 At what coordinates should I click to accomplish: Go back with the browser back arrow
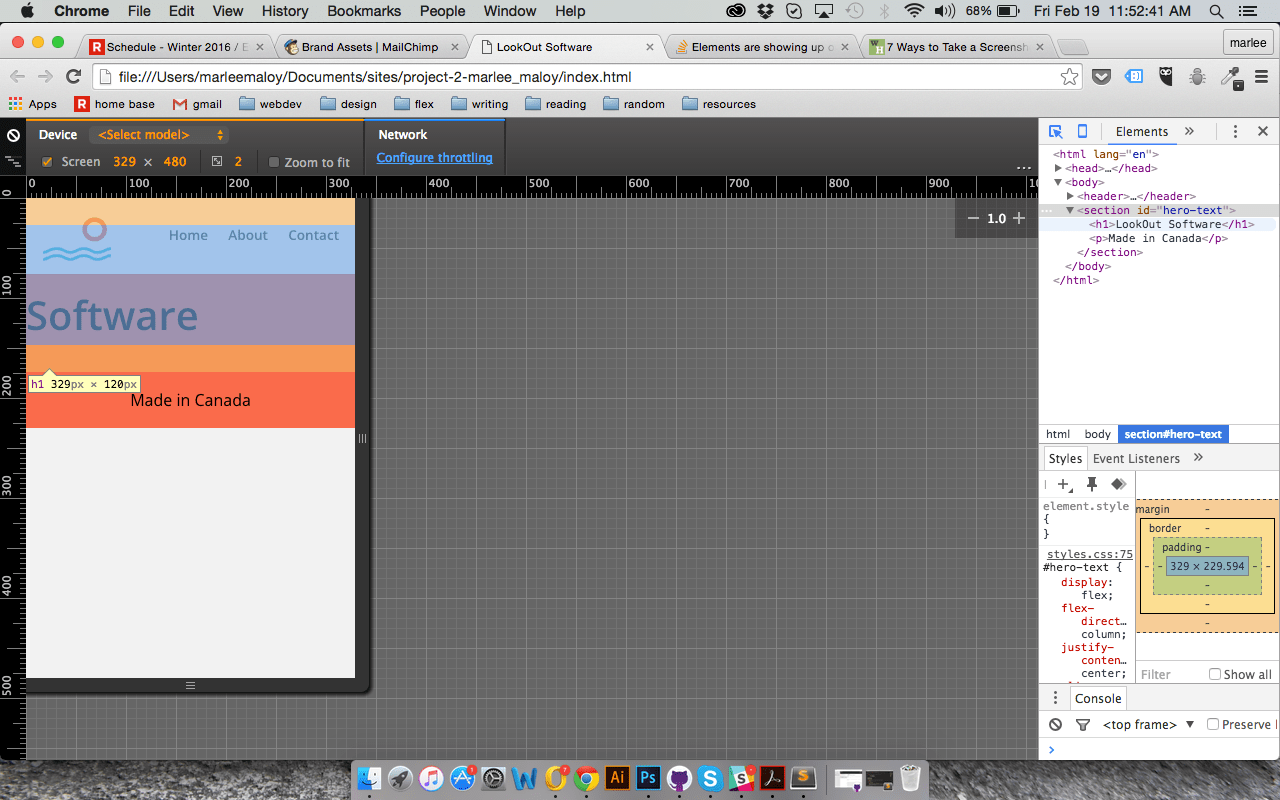pos(17,77)
